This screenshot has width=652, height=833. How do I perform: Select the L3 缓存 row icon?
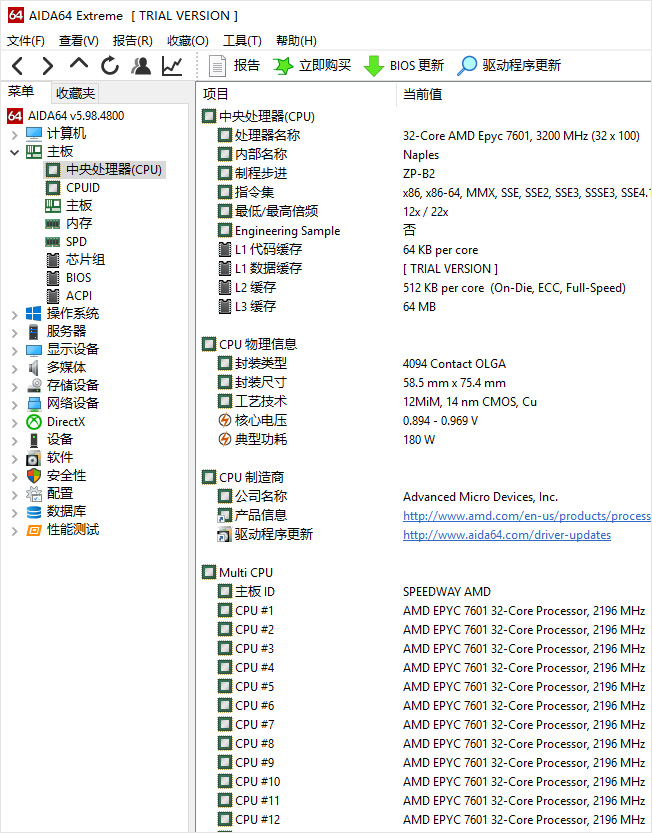[x=225, y=307]
